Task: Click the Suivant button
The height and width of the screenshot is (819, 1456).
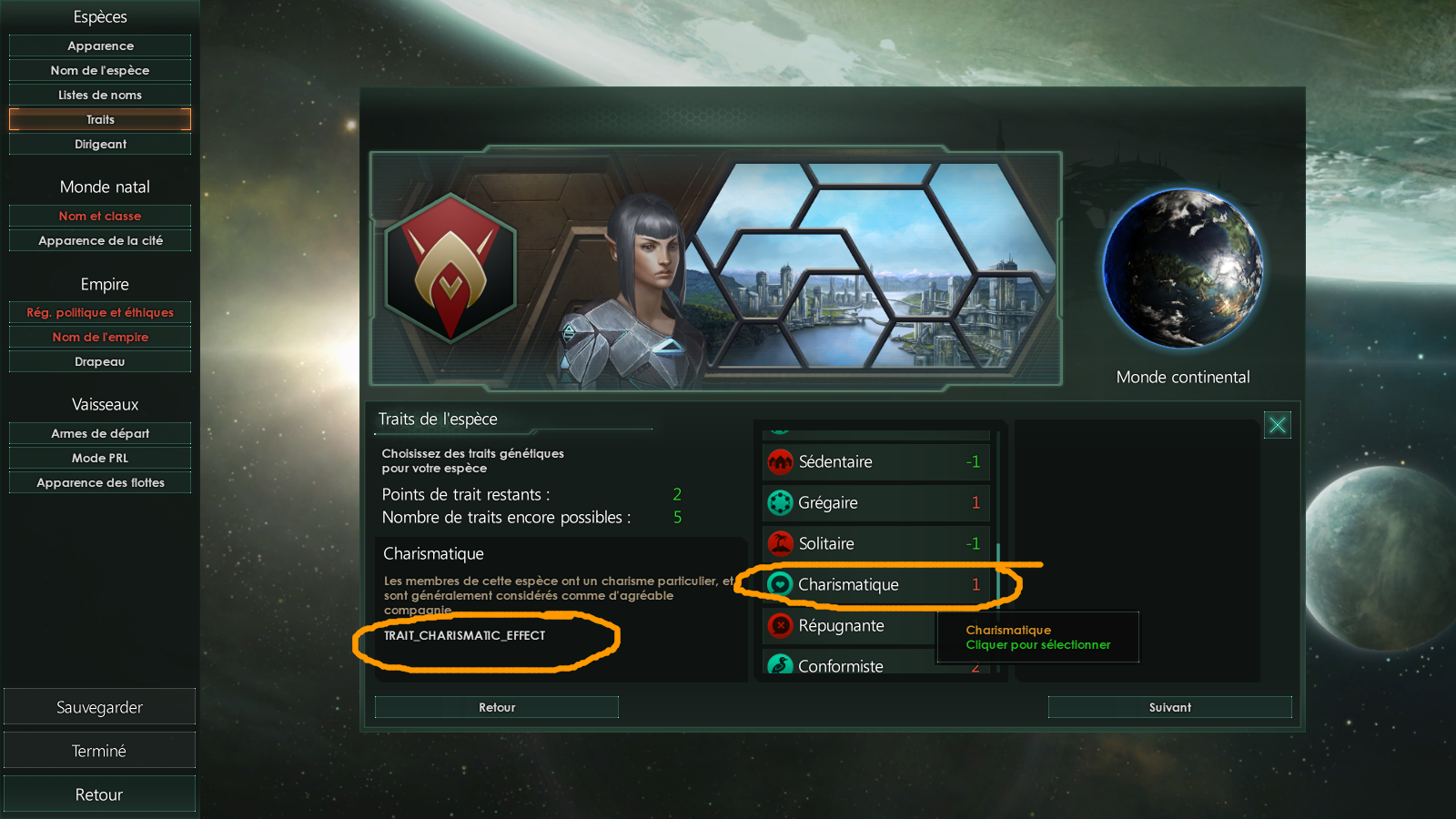Action: point(1170,707)
